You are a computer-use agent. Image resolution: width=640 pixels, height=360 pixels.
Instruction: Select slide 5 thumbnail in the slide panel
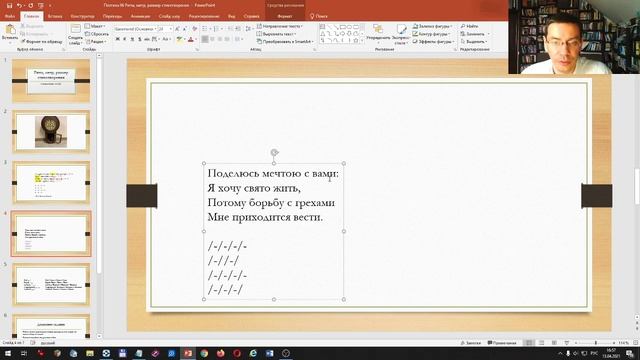(x=51, y=284)
